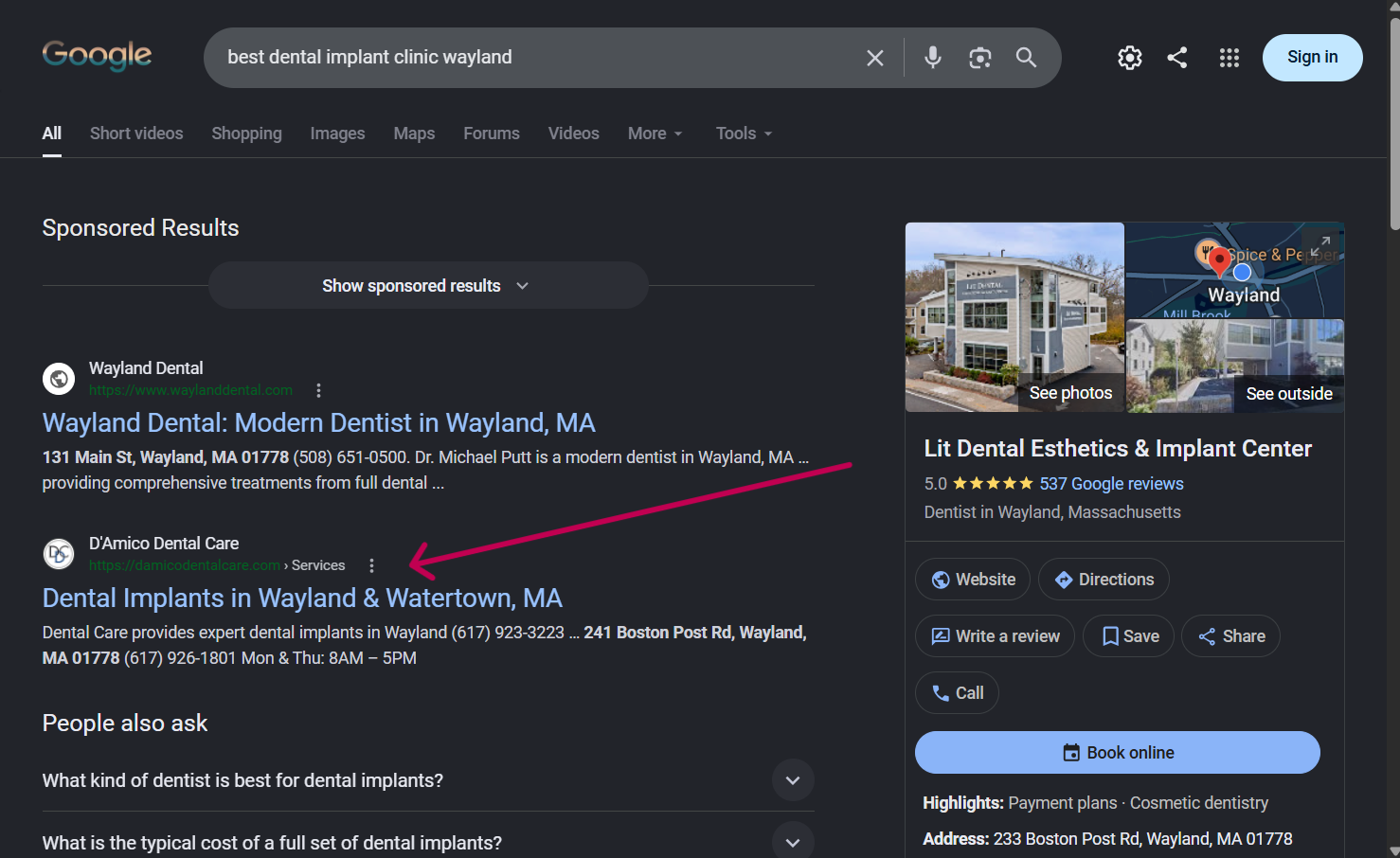
Task: Click the 'D'Amico Dental Care' site name
Action: coord(164,544)
